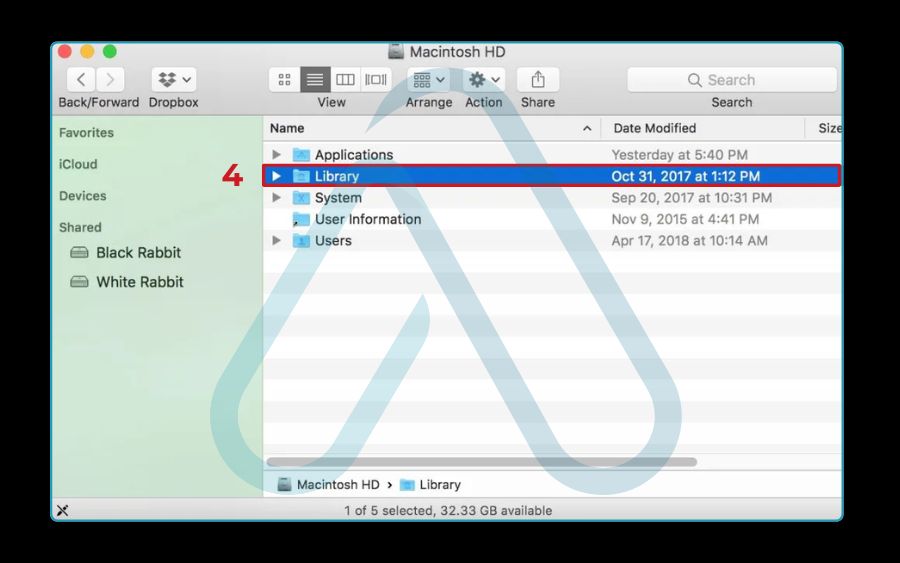
Task: Expand the Users folder disclosure triangle
Action: [277, 241]
